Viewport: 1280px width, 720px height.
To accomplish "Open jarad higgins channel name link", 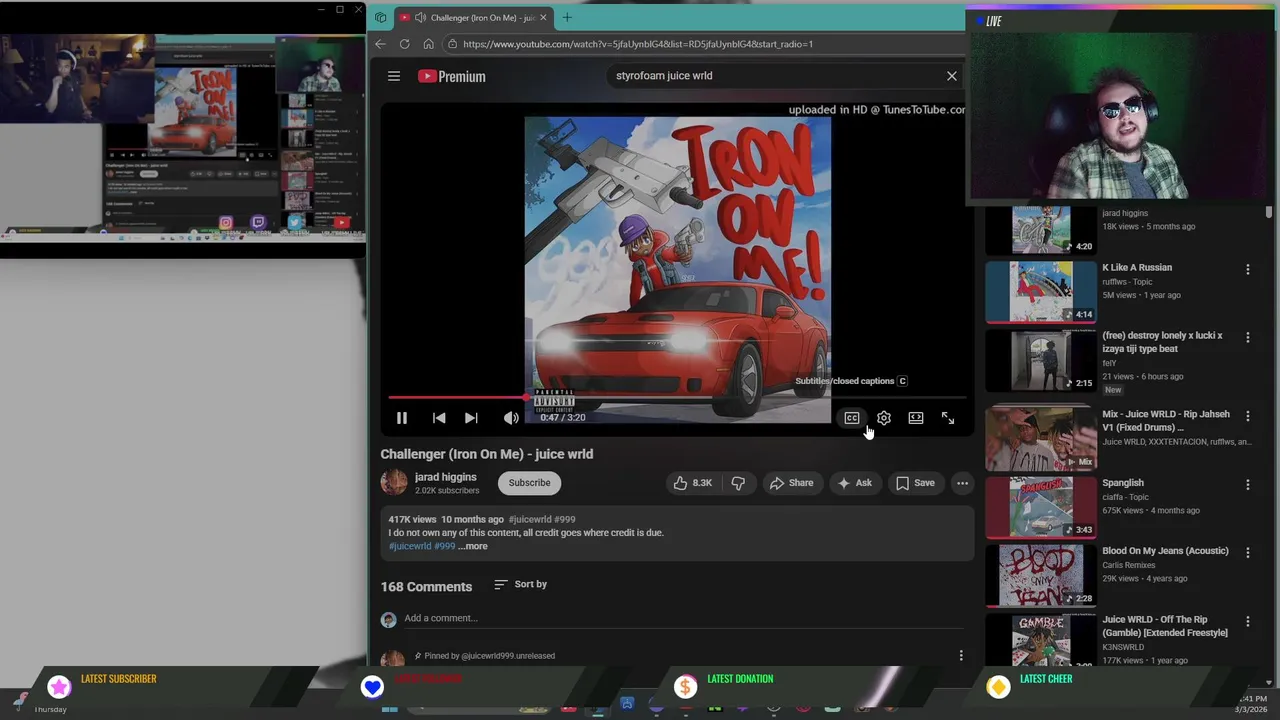I will [x=446, y=477].
